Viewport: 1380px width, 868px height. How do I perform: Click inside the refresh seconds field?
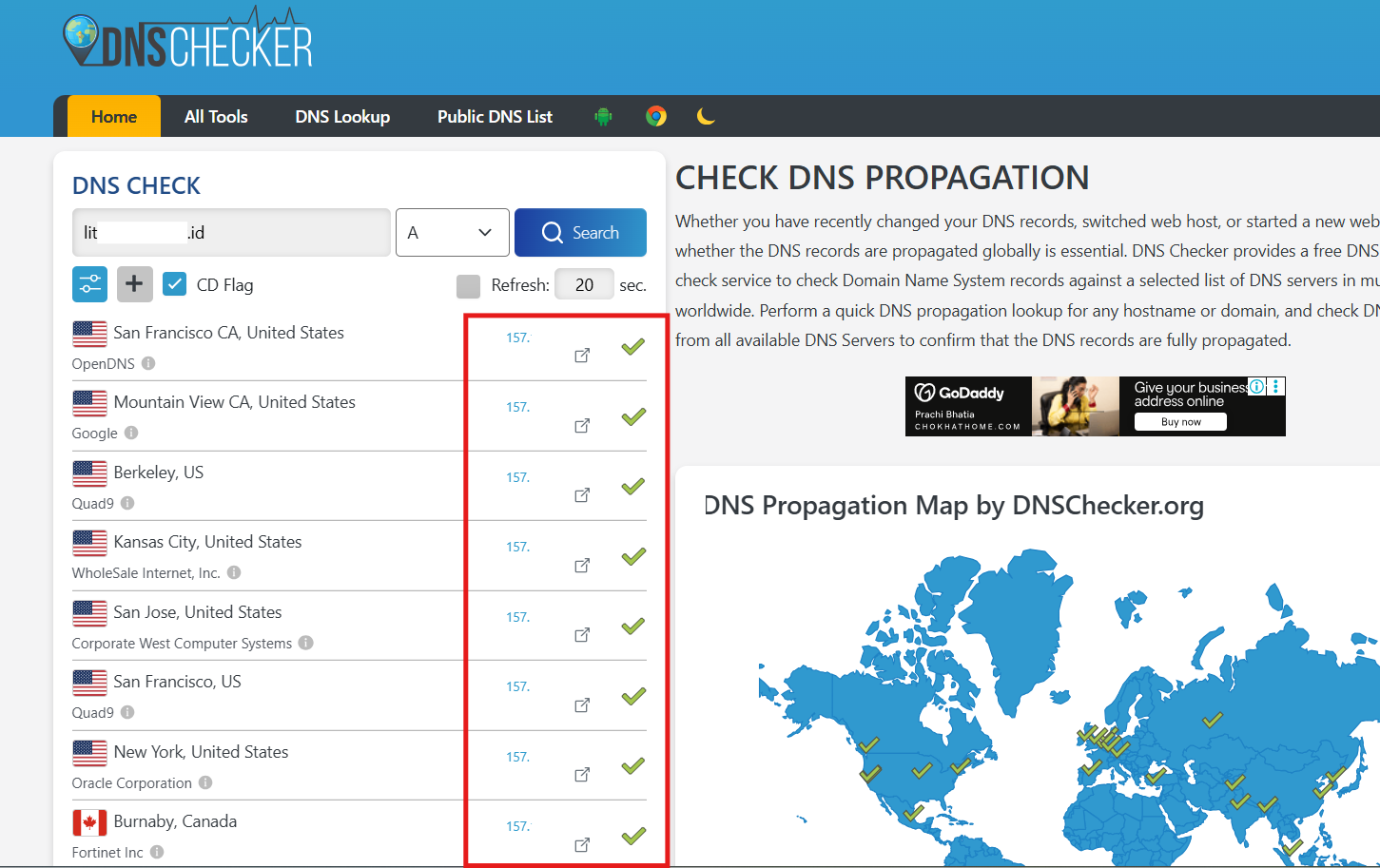click(584, 284)
